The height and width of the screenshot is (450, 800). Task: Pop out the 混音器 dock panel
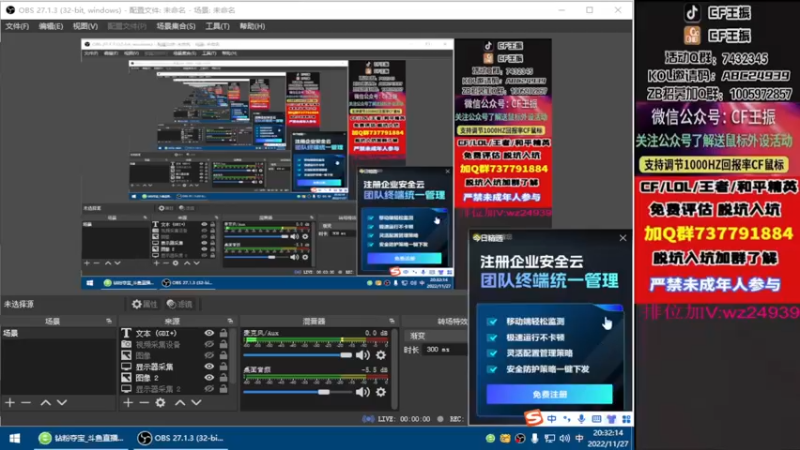coord(392,321)
